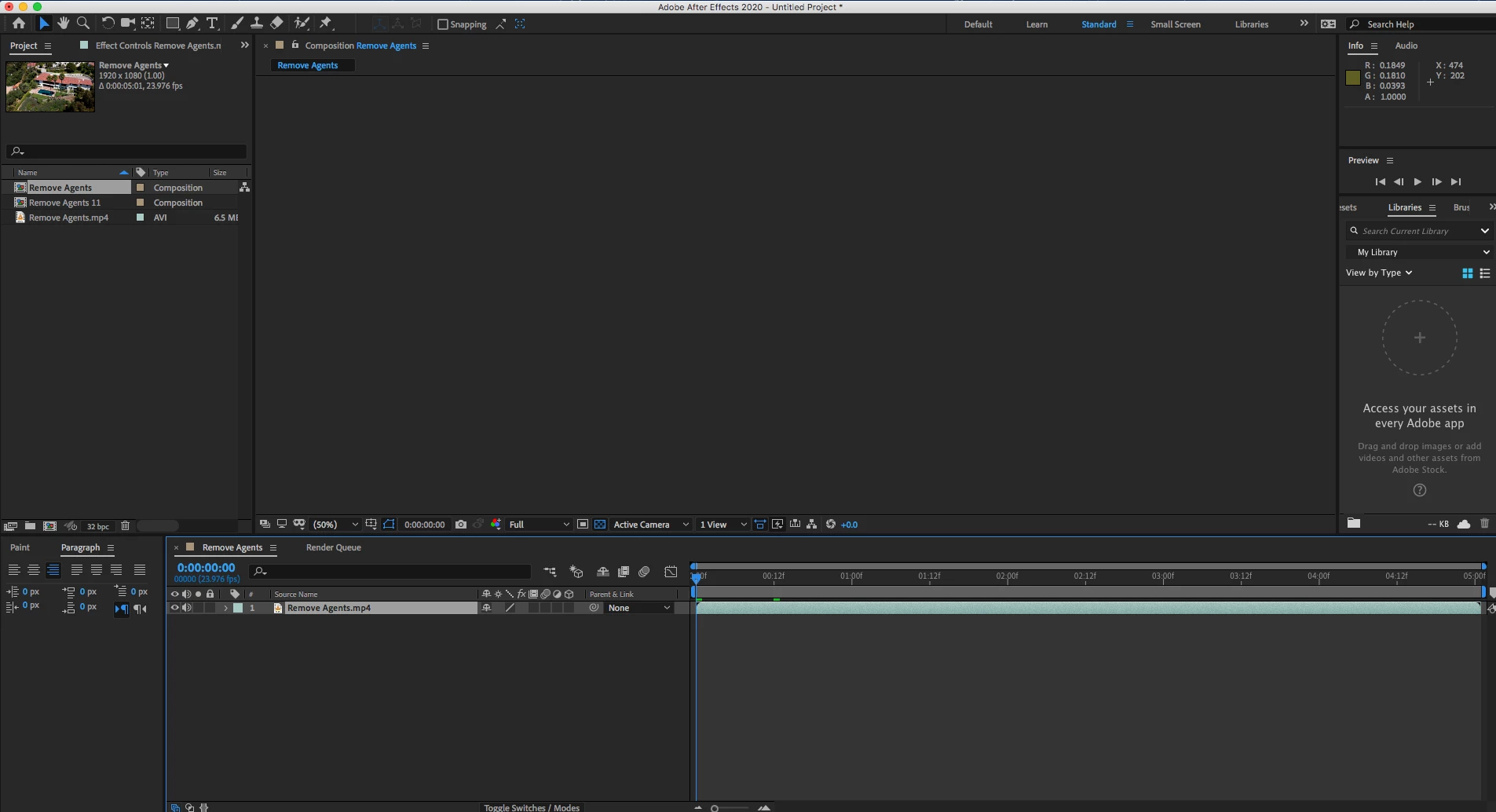Select the Zoom tool
Screen dimensions: 1496x812
click(83, 24)
